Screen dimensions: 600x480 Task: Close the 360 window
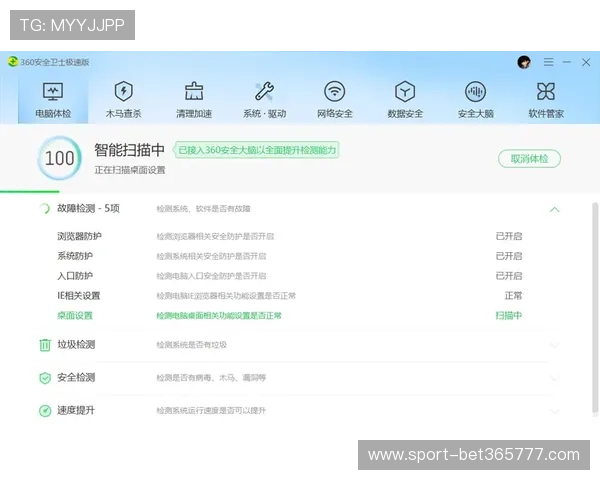[586, 62]
